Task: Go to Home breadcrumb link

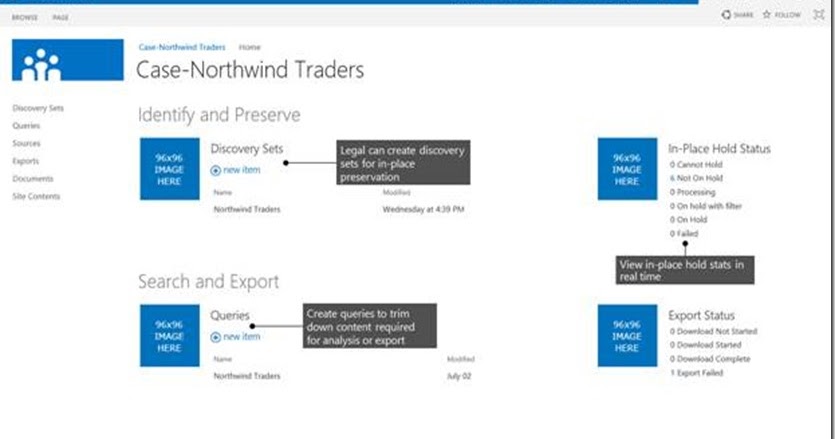Action: tap(250, 47)
